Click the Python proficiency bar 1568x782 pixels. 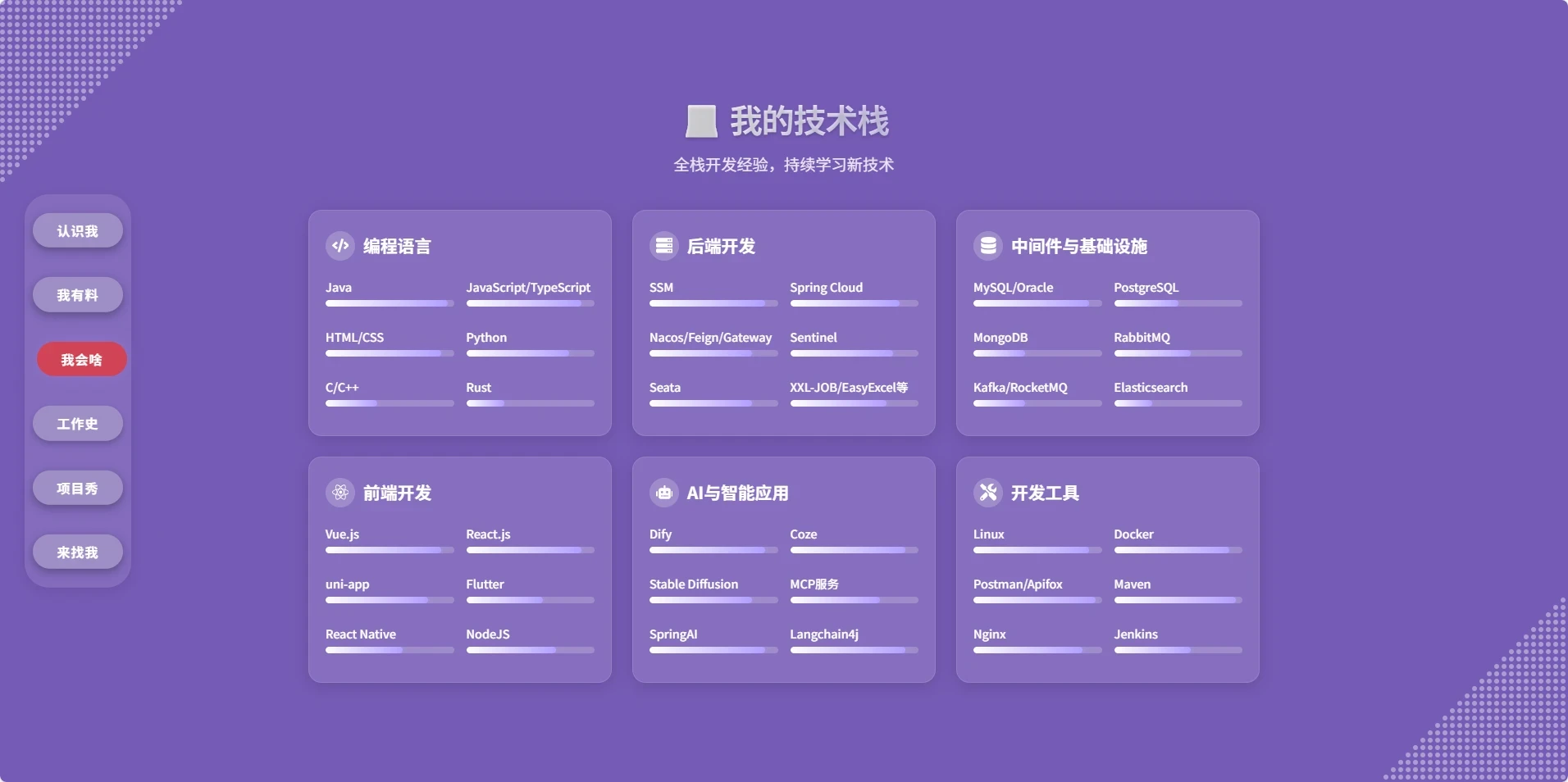point(531,353)
